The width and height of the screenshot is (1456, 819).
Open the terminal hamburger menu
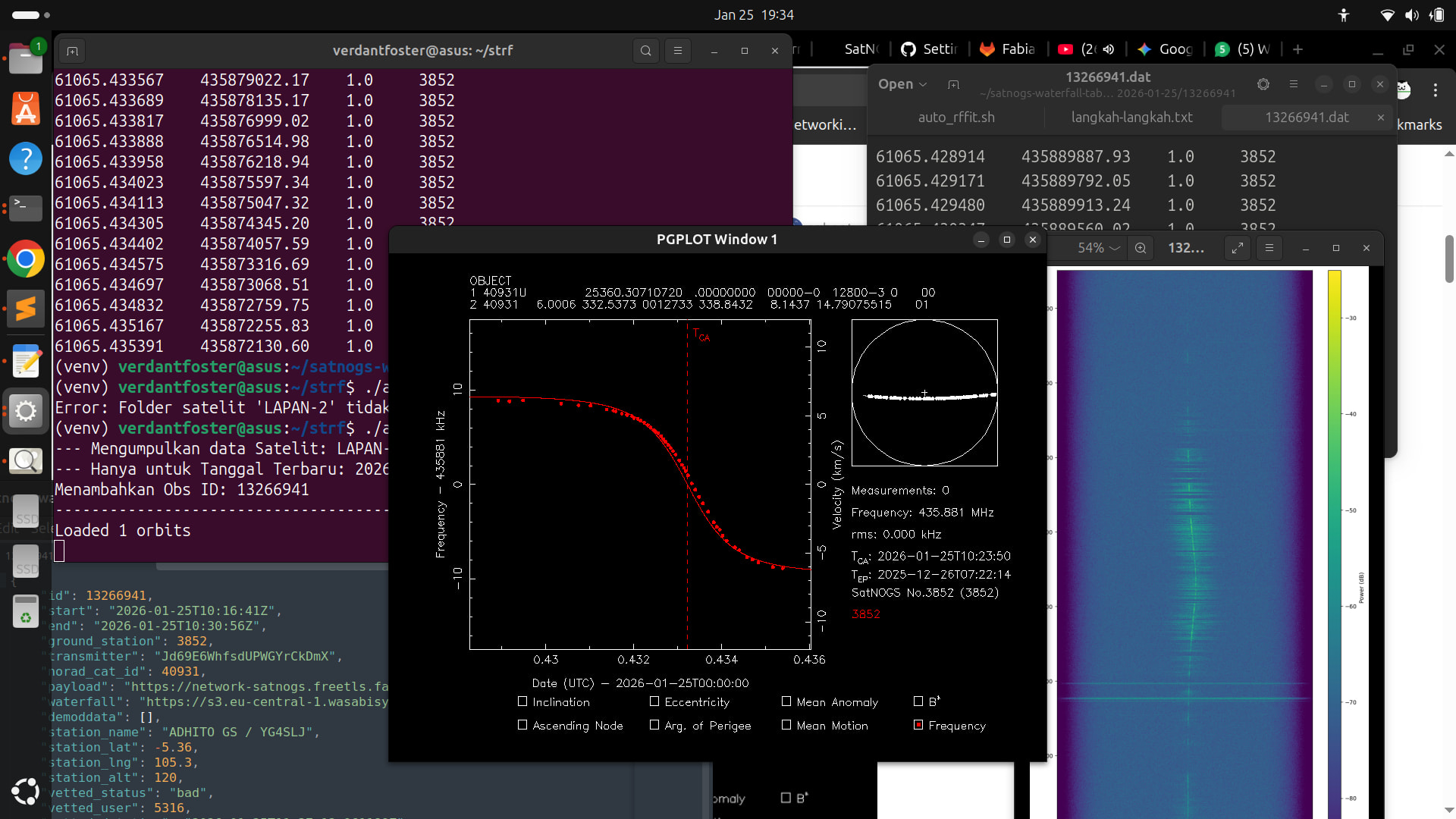pos(678,51)
